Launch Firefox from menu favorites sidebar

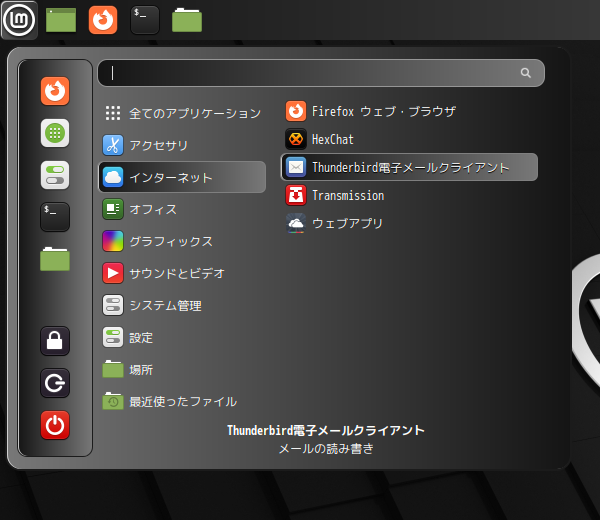pyautogui.click(x=55, y=91)
